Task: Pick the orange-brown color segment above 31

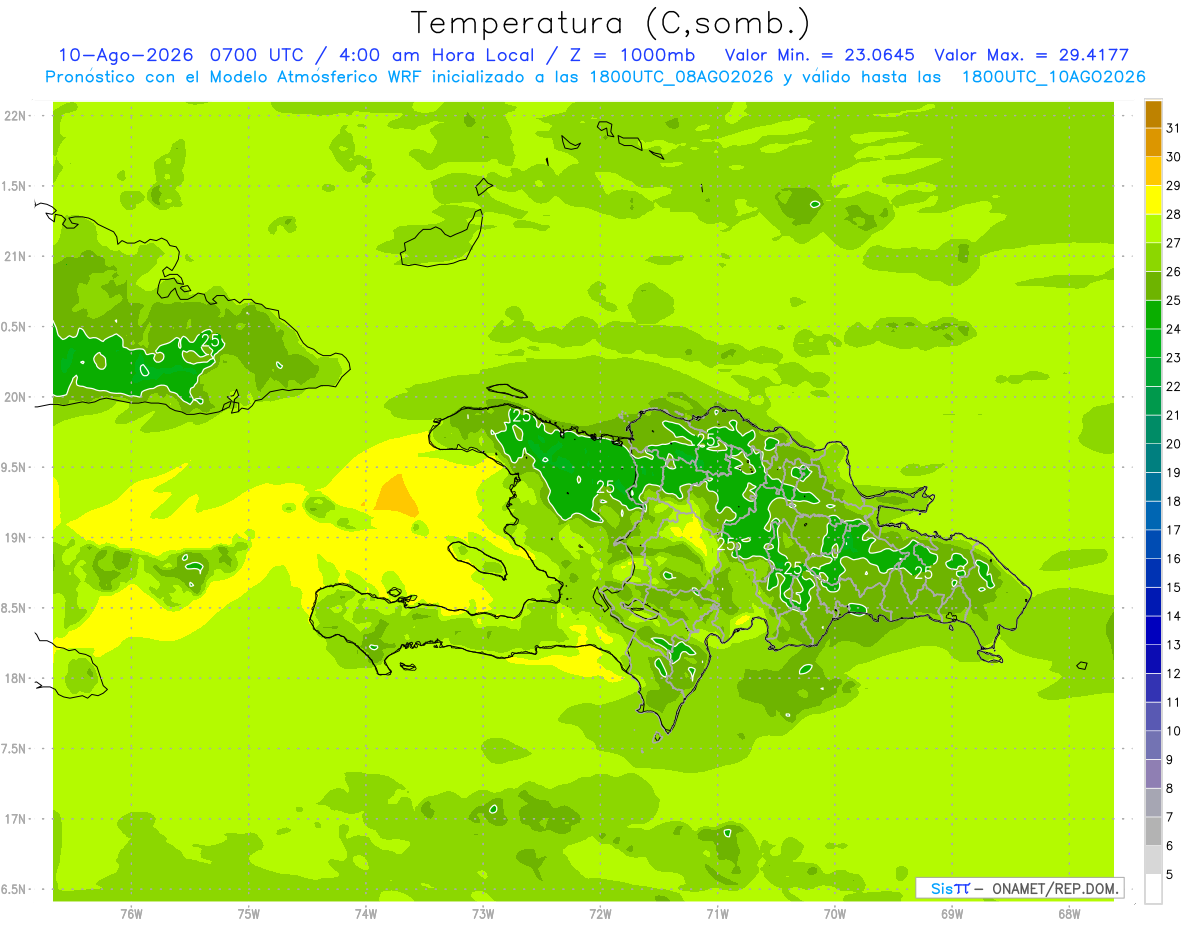Action: point(1153,114)
